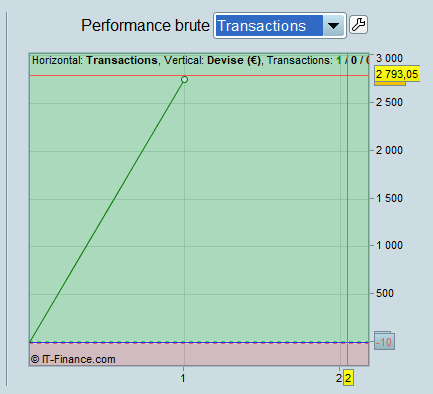Click the Performance brute title
Viewport: 433px width, 394px height.
click(x=145, y=26)
